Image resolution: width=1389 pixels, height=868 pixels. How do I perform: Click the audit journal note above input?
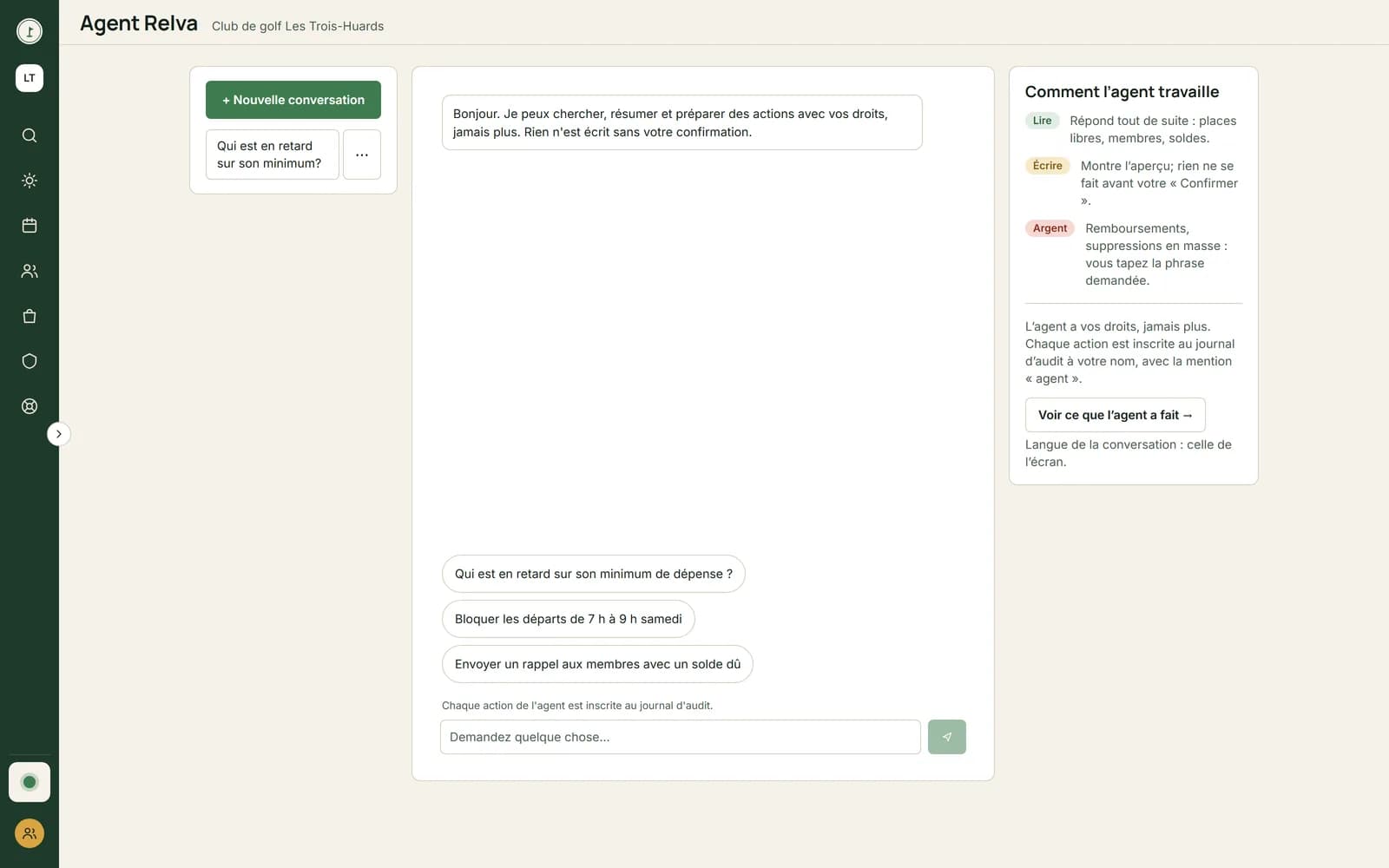pyautogui.click(x=577, y=706)
